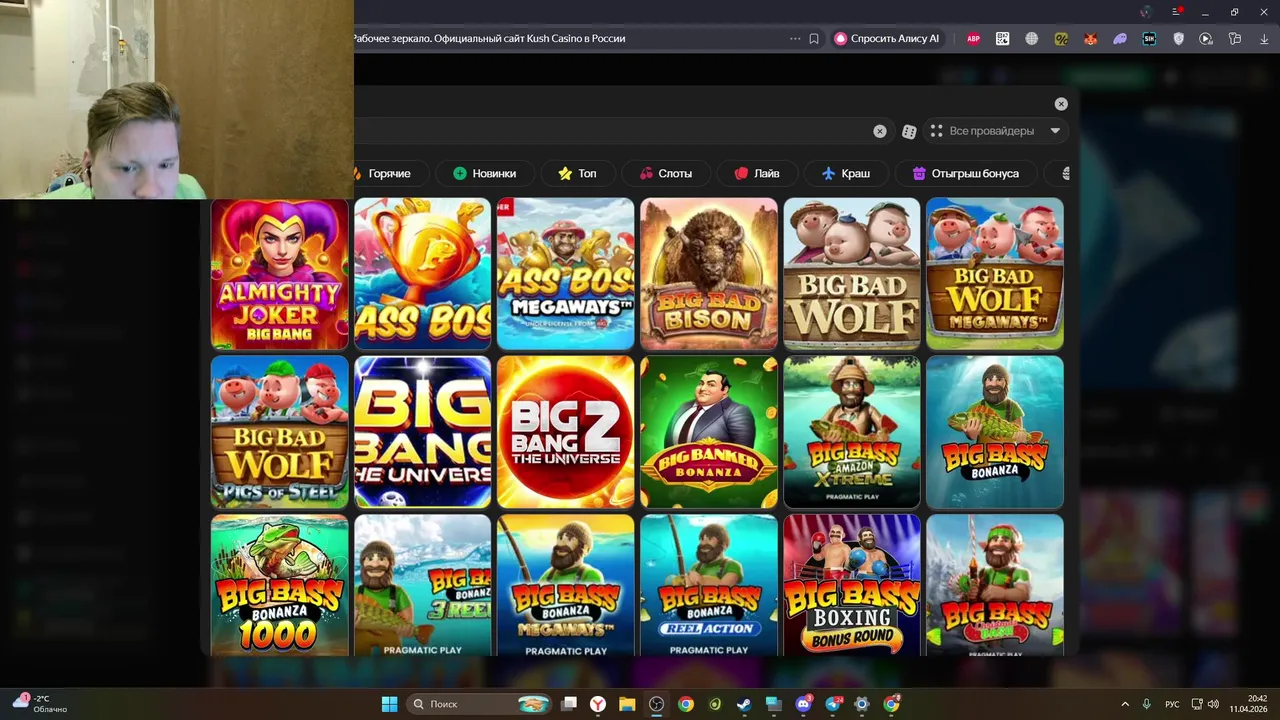Open the clock showing 20:42
Image resolution: width=1280 pixels, height=720 pixels.
[1249, 704]
